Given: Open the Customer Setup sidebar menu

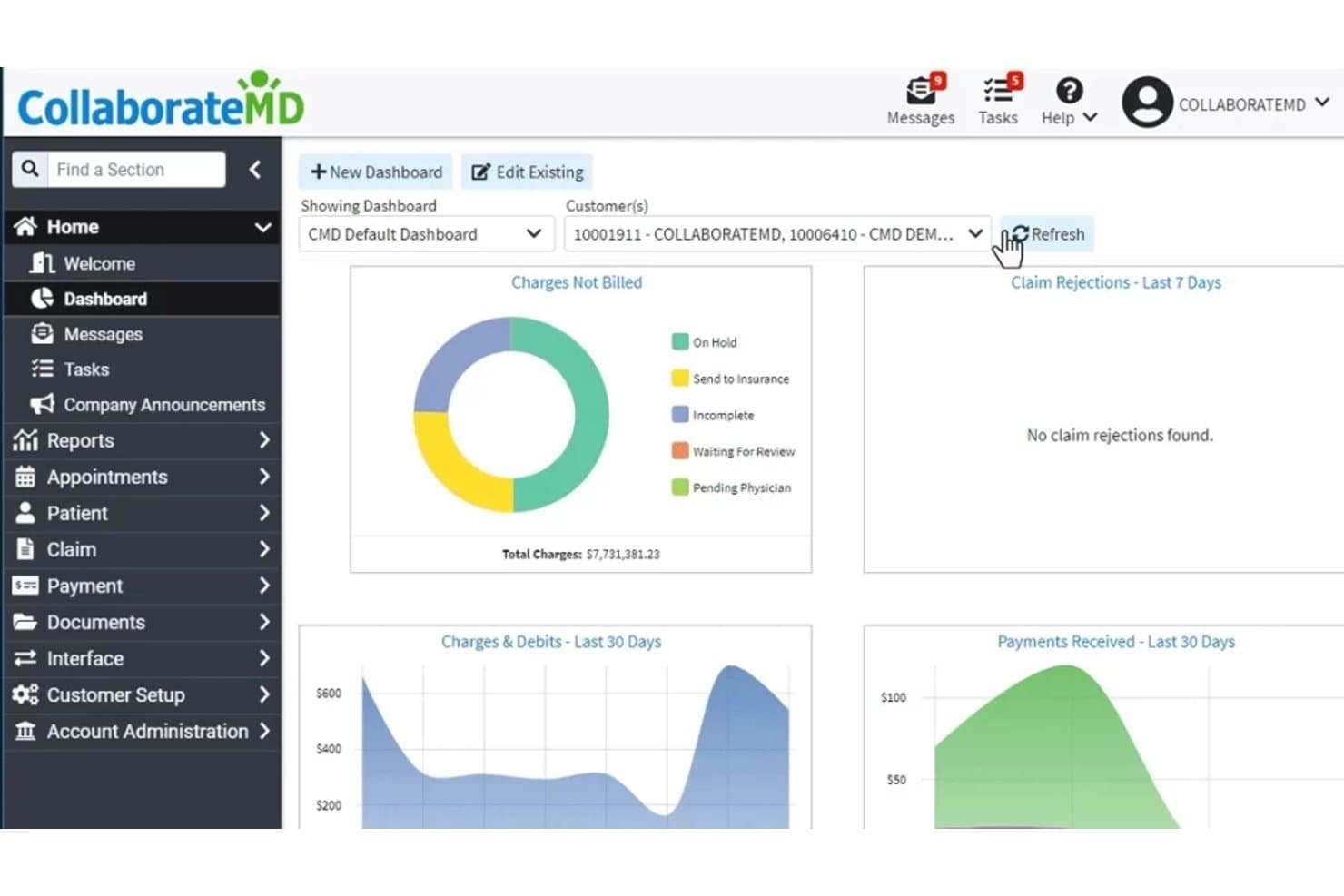Looking at the screenshot, I should click(143, 694).
